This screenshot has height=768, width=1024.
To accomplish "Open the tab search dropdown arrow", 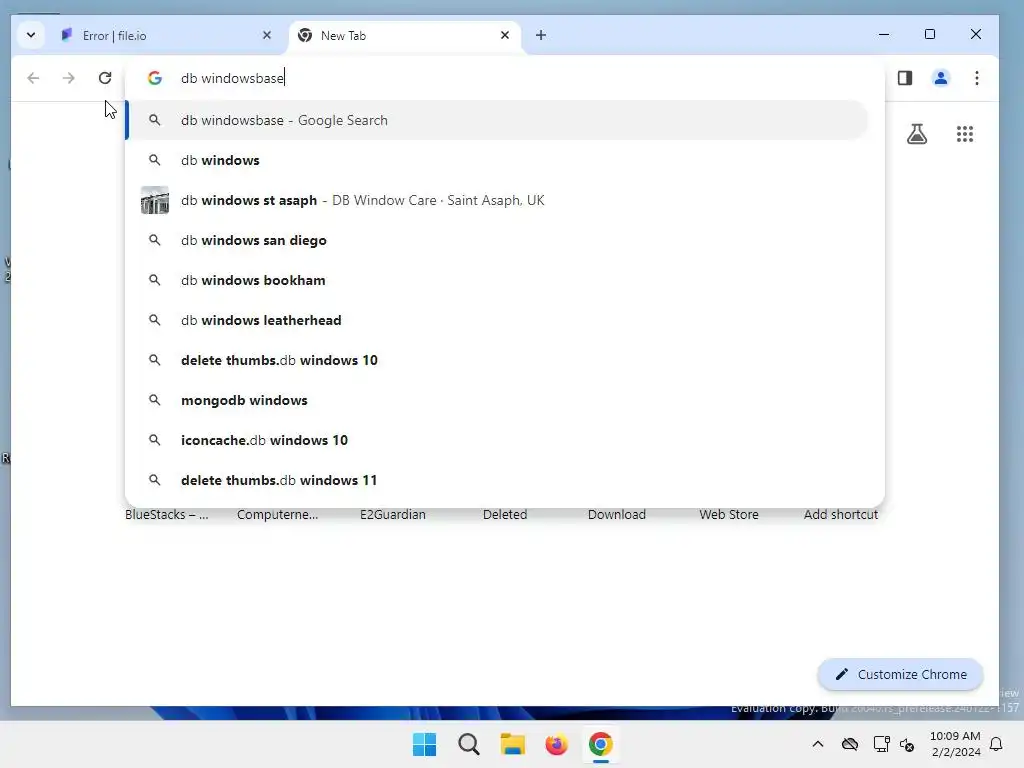I will (31, 35).
